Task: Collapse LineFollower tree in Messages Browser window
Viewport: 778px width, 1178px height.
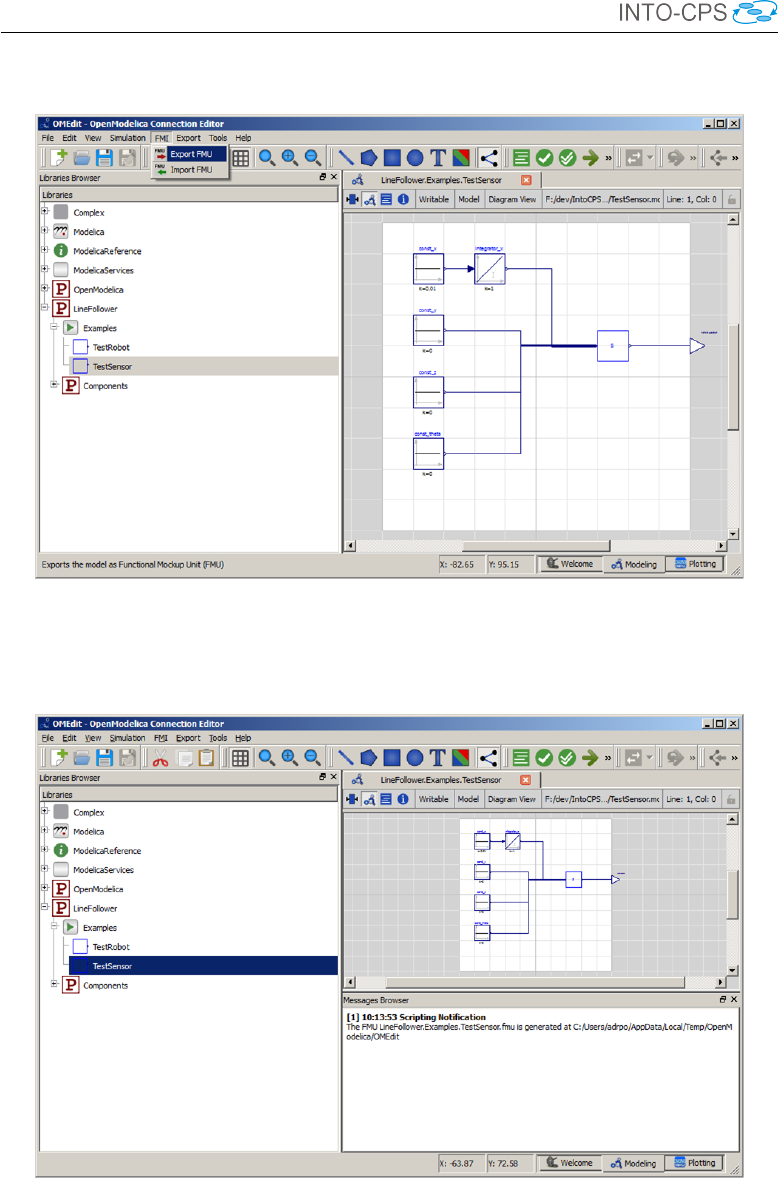Action: click(44, 907)
